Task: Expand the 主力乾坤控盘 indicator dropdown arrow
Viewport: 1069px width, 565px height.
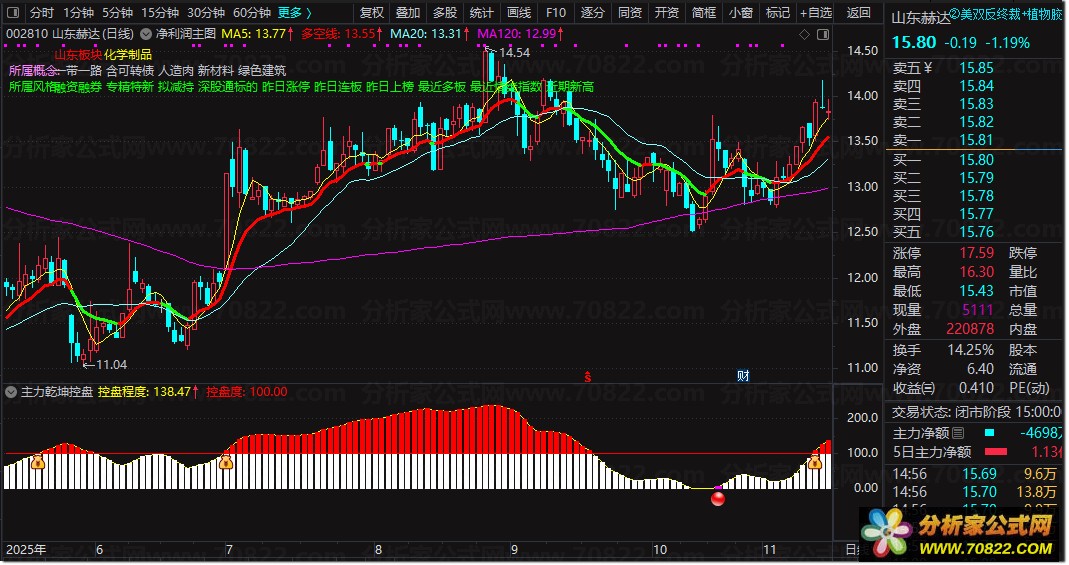Action: pyautogui.click(x=11, y=392)
